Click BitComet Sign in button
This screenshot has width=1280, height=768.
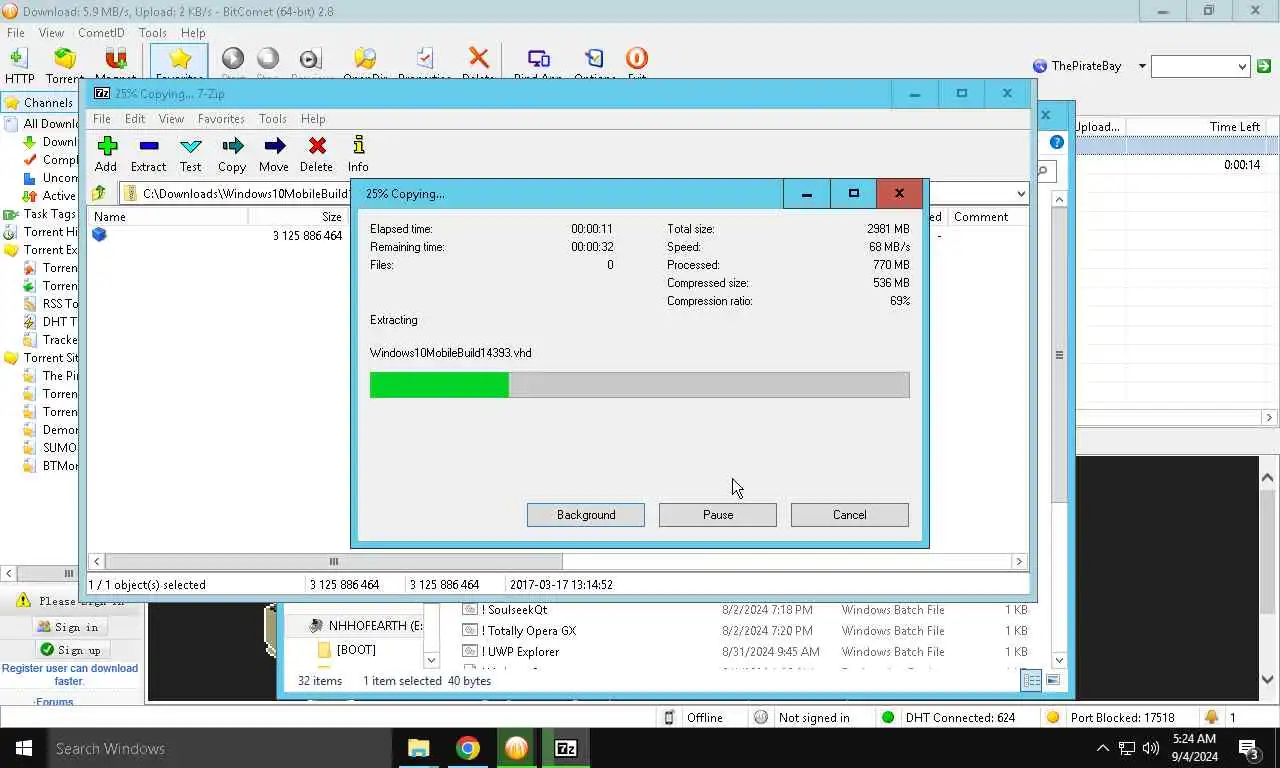tap(69, 627)
